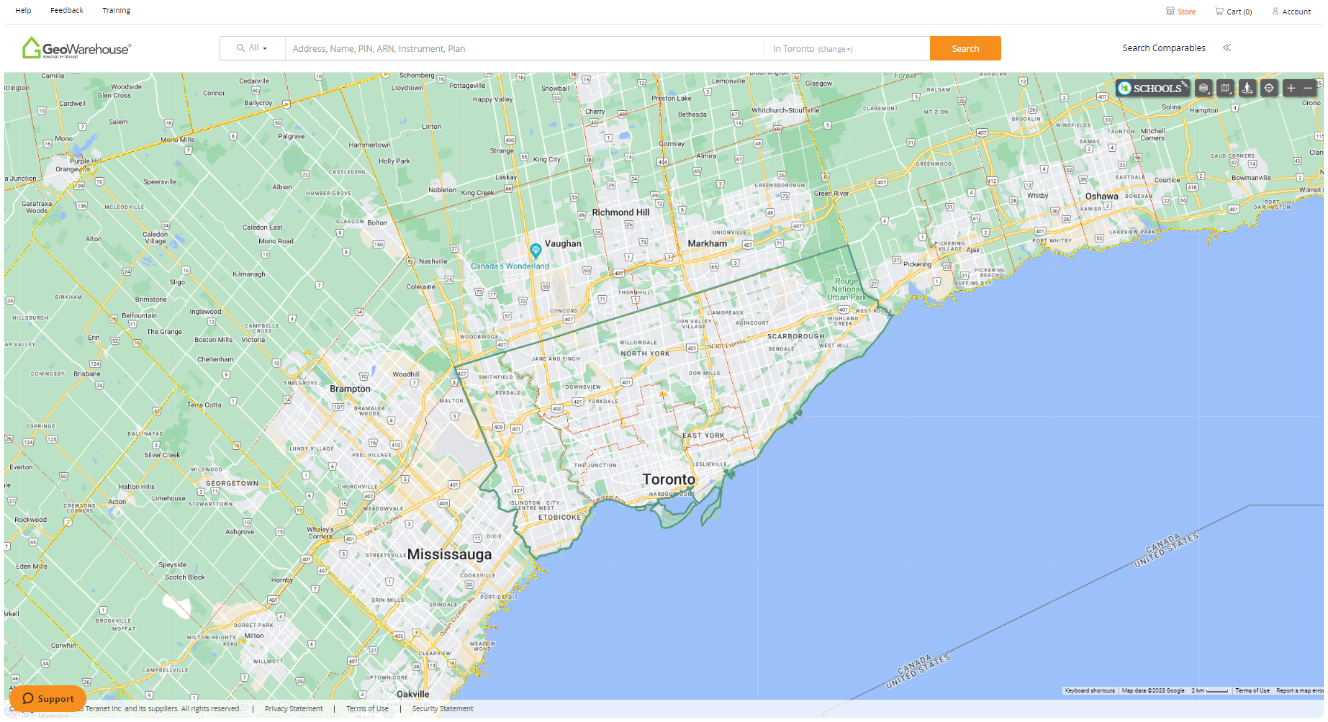Image resolution: width=1328 pixels, height=722 pixels.
Task: Click the GeoWarehouse logo
Action: coord(77,48)
